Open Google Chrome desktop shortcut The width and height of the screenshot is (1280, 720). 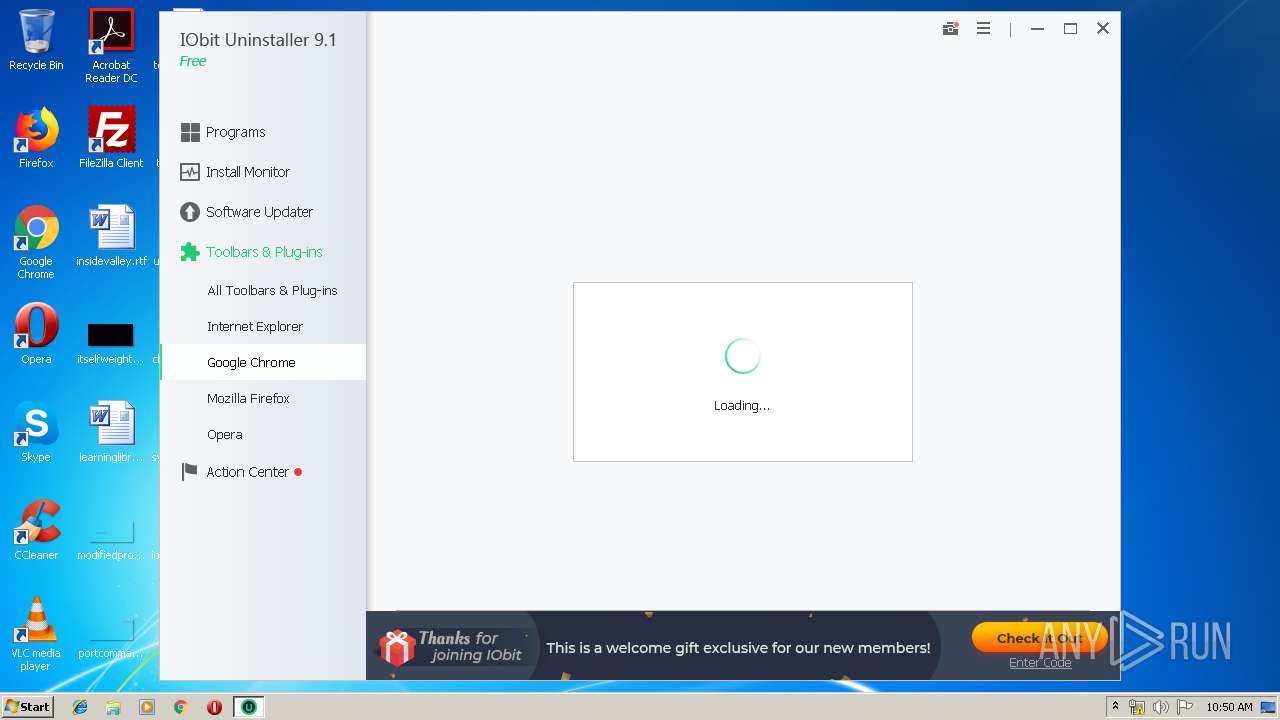coord(36,242)
